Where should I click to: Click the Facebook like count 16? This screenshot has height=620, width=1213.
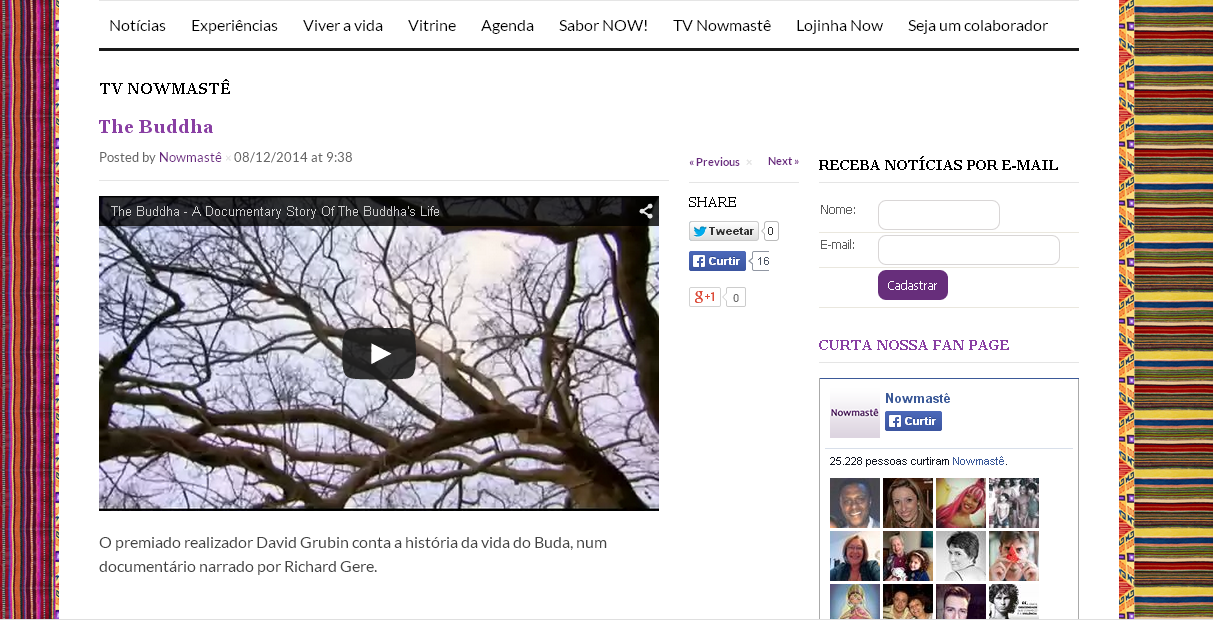[761, 261]
